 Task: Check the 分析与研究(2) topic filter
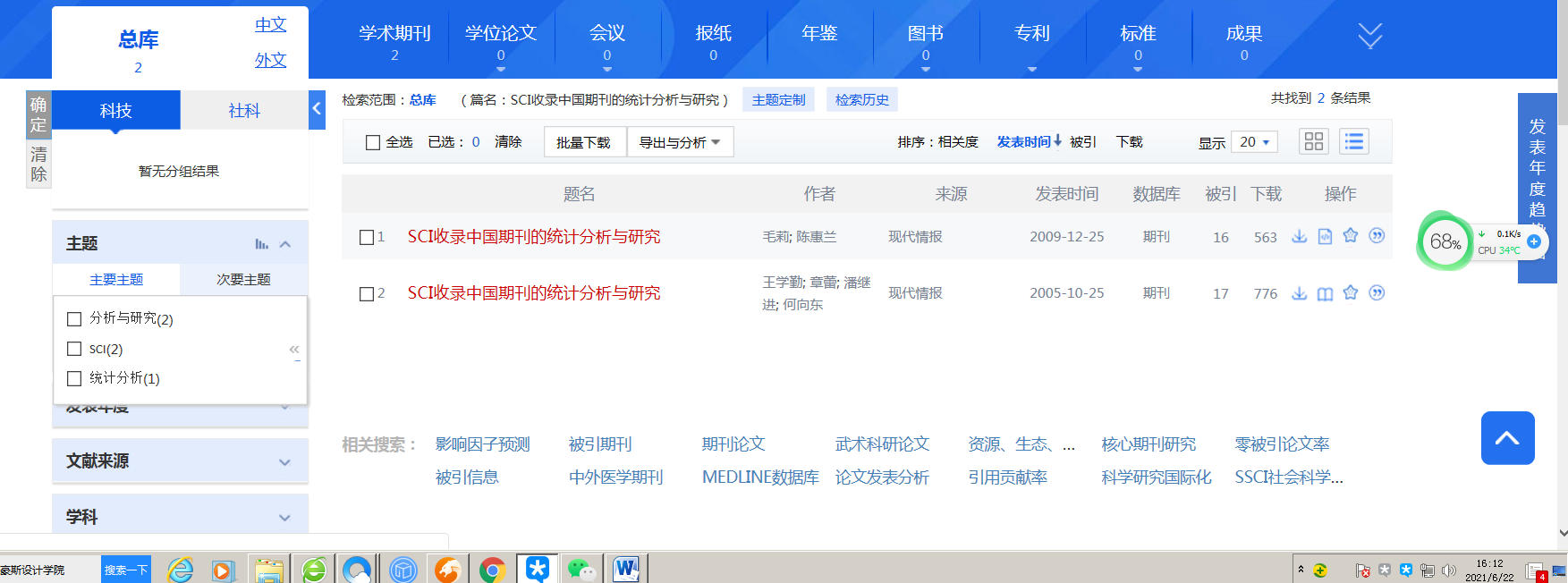tap(74, 319)
